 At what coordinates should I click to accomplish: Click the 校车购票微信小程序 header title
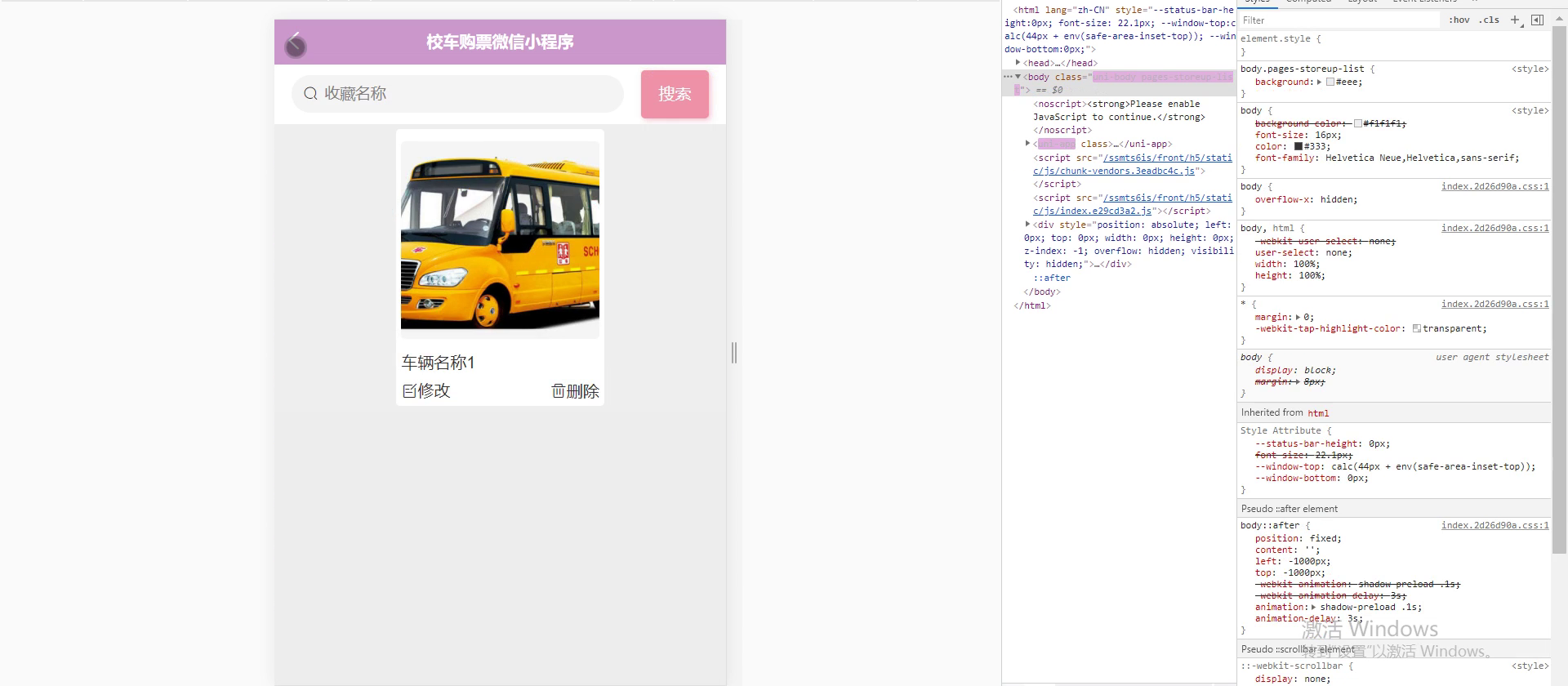coord(500,42)
